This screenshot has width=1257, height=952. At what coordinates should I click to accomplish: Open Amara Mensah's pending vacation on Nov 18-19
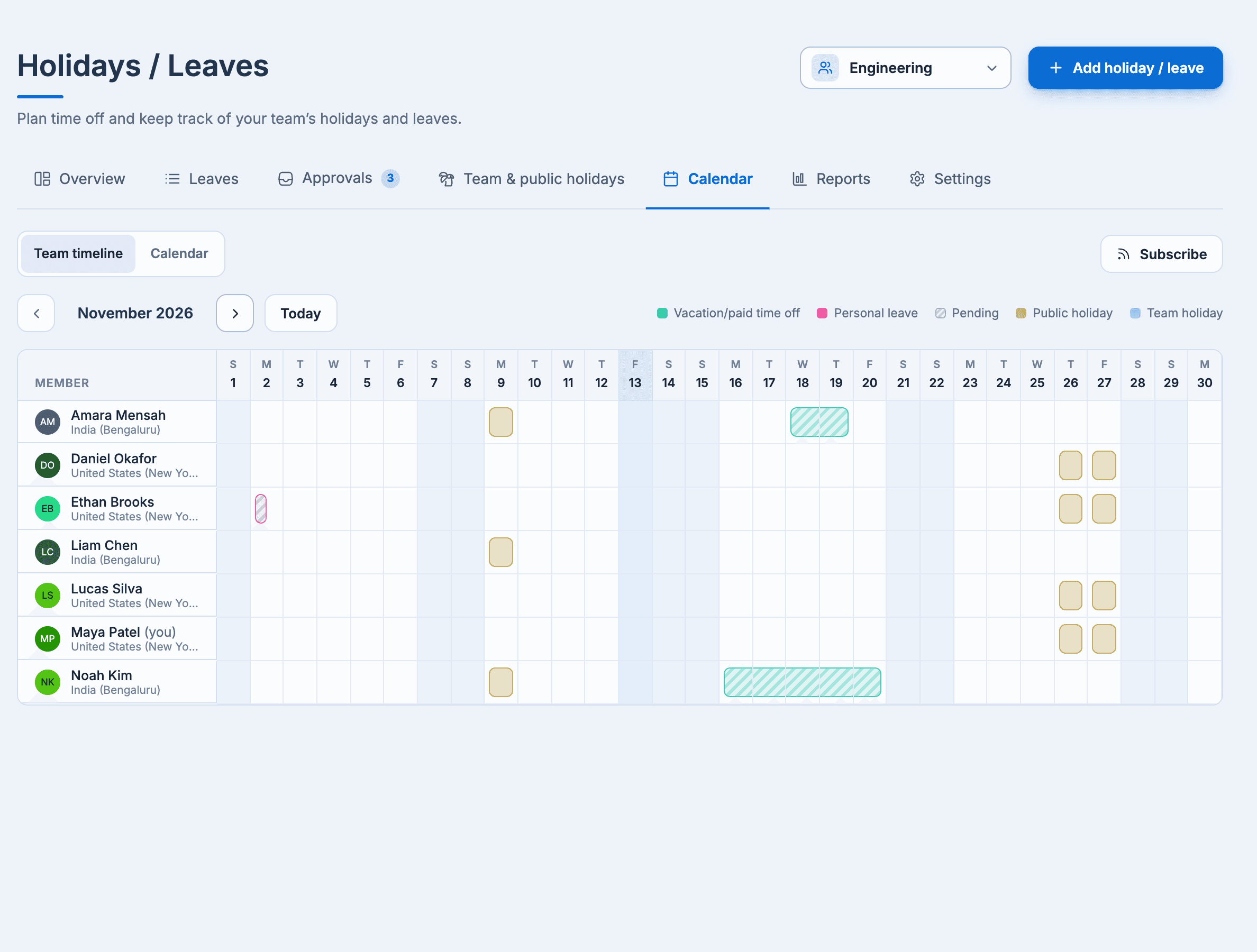819,422
